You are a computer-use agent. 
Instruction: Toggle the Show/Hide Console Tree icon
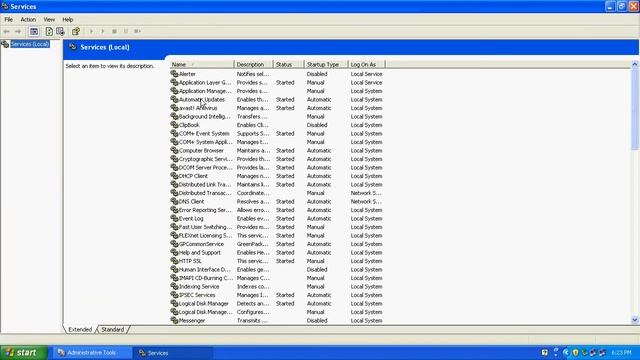click(34, 31)
